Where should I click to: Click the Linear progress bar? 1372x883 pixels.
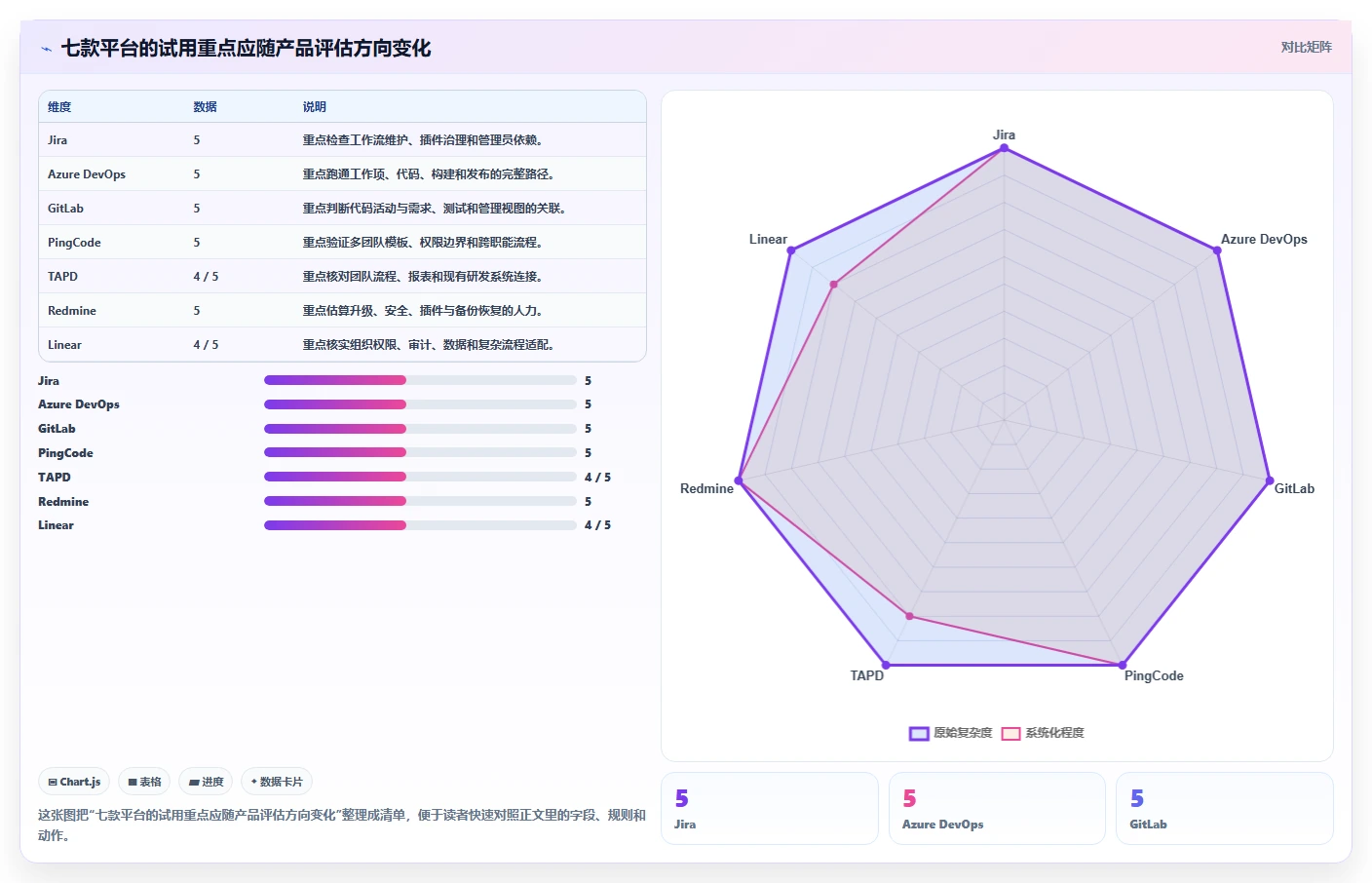[x=420, y=525]
